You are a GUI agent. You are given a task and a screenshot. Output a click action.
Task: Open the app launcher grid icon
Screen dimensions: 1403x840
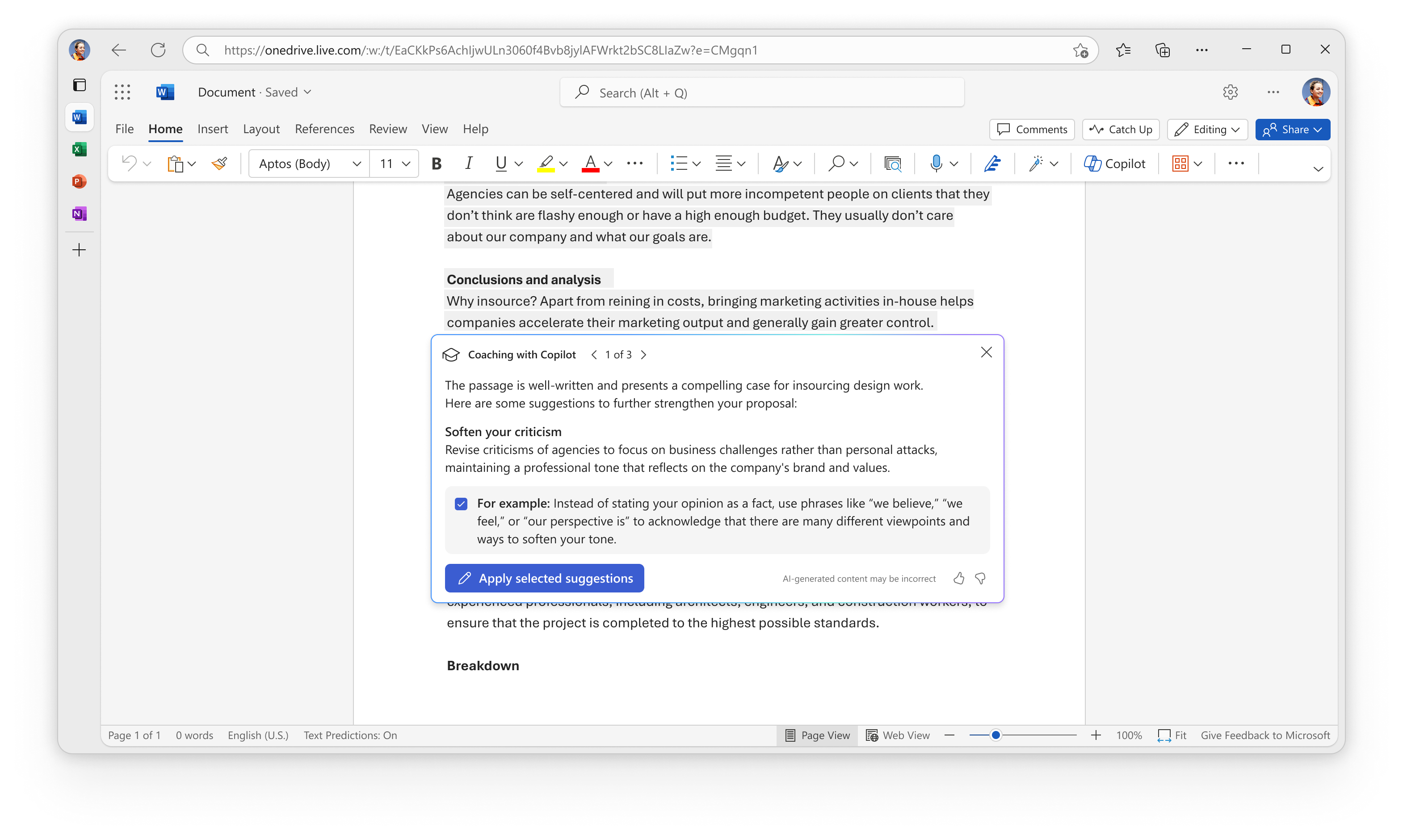(x=122, y=92)
